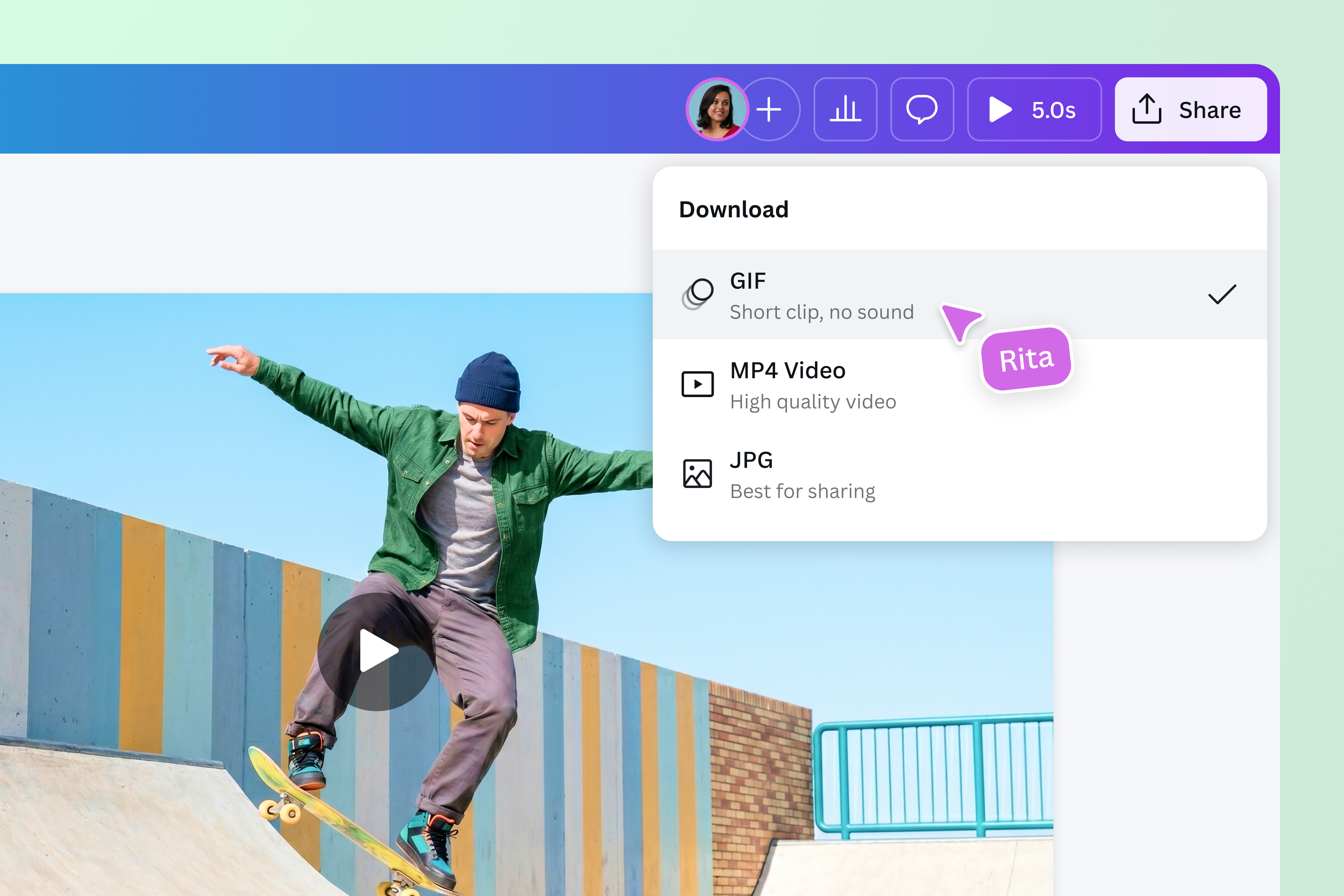Image resolution: width=1344 pixels, height=896 pixels.
Task: Play the 5.0s presentation preview
Action: coord(1034,109)
